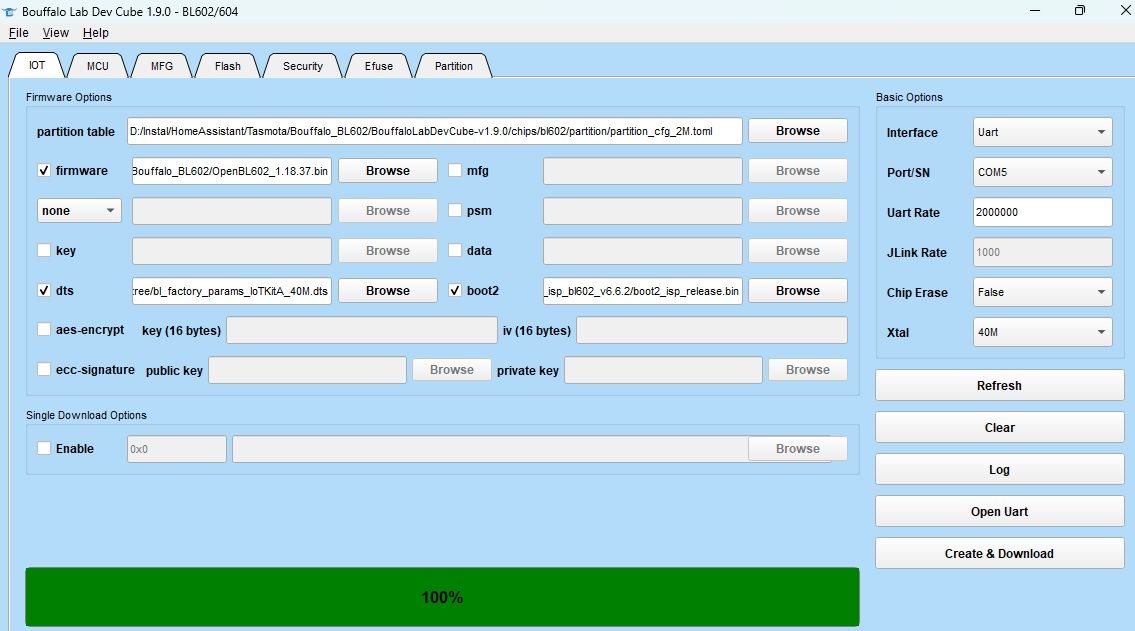Expand the Chip Erase dropdown
Image resolution: width=1135 pixels, height=631 pixels.
(x=1042, y=292)
